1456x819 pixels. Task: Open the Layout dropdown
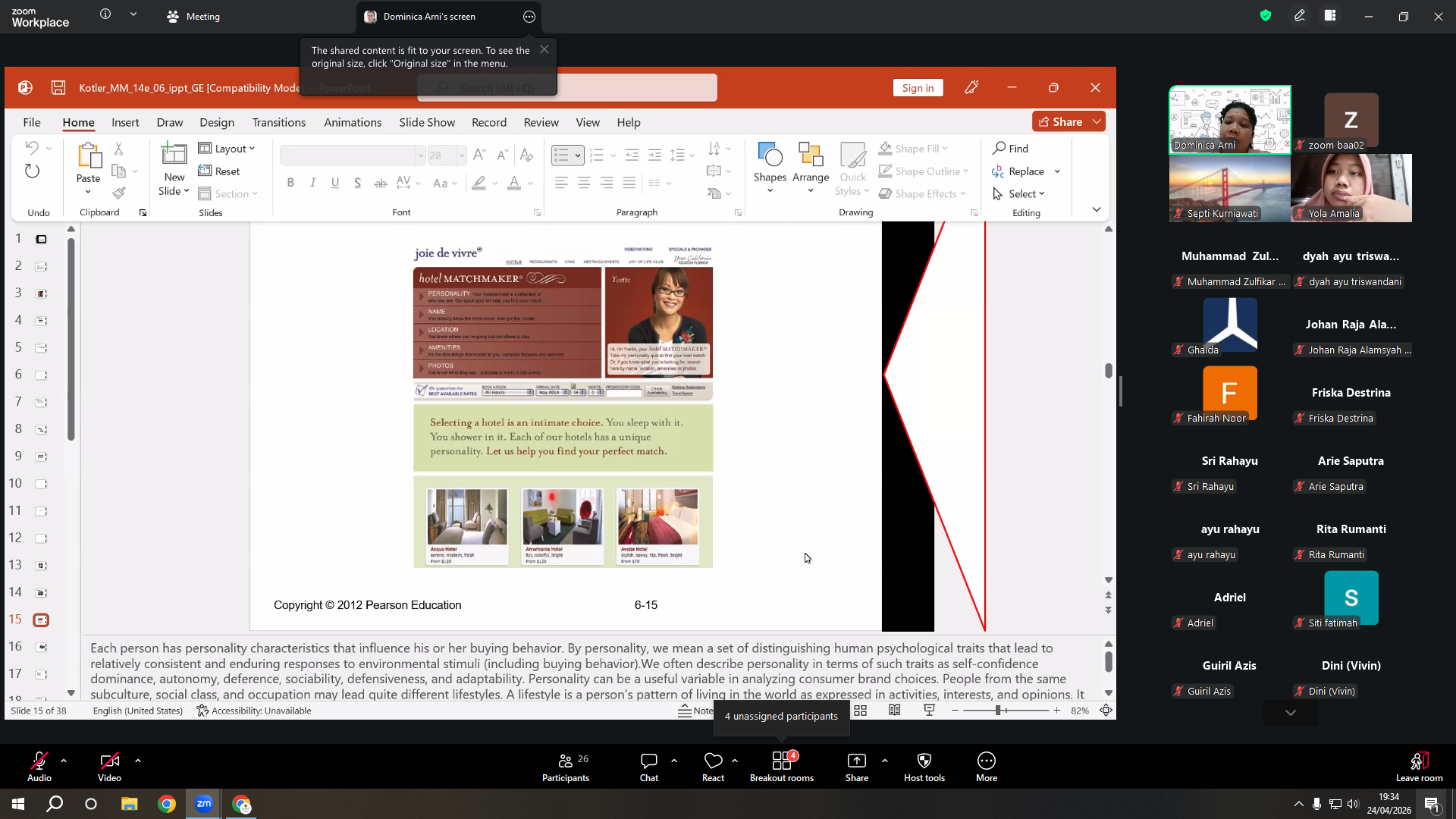pyautogui.click(x=226, y=149)
